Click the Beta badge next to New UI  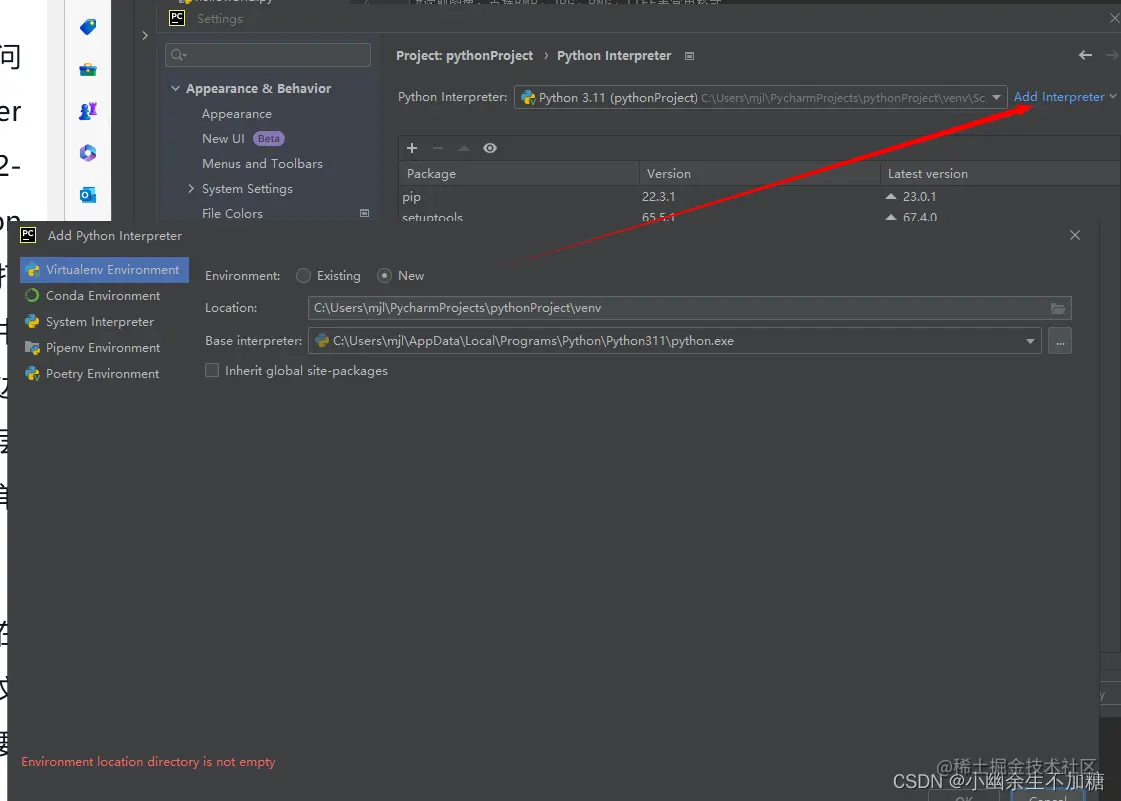pos(269,139)
